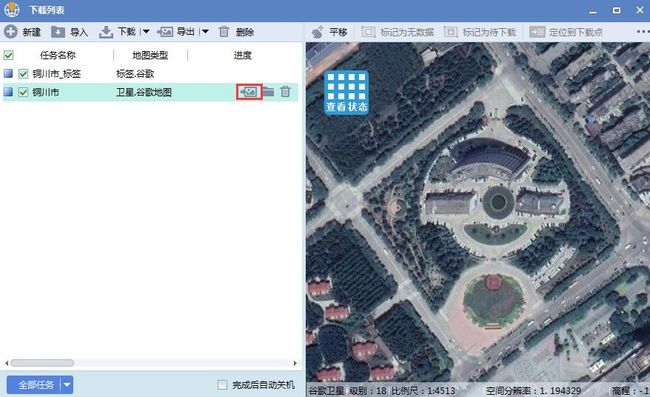Click the 新建 new task button
The height and width of the screenshot is (397, 650).
(22, 32)
